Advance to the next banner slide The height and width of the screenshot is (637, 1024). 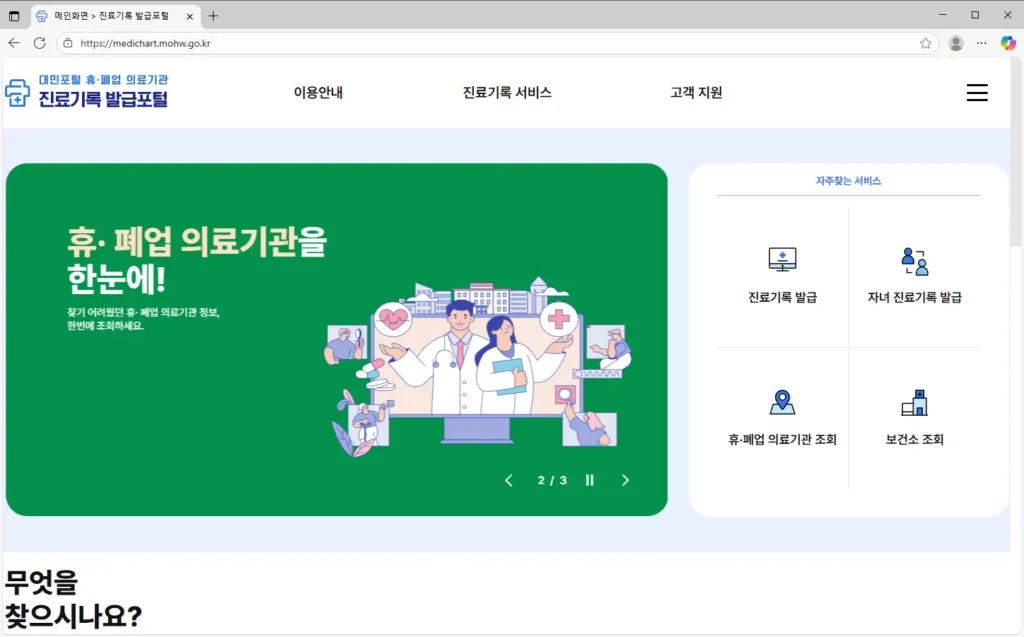click(625, 480)
